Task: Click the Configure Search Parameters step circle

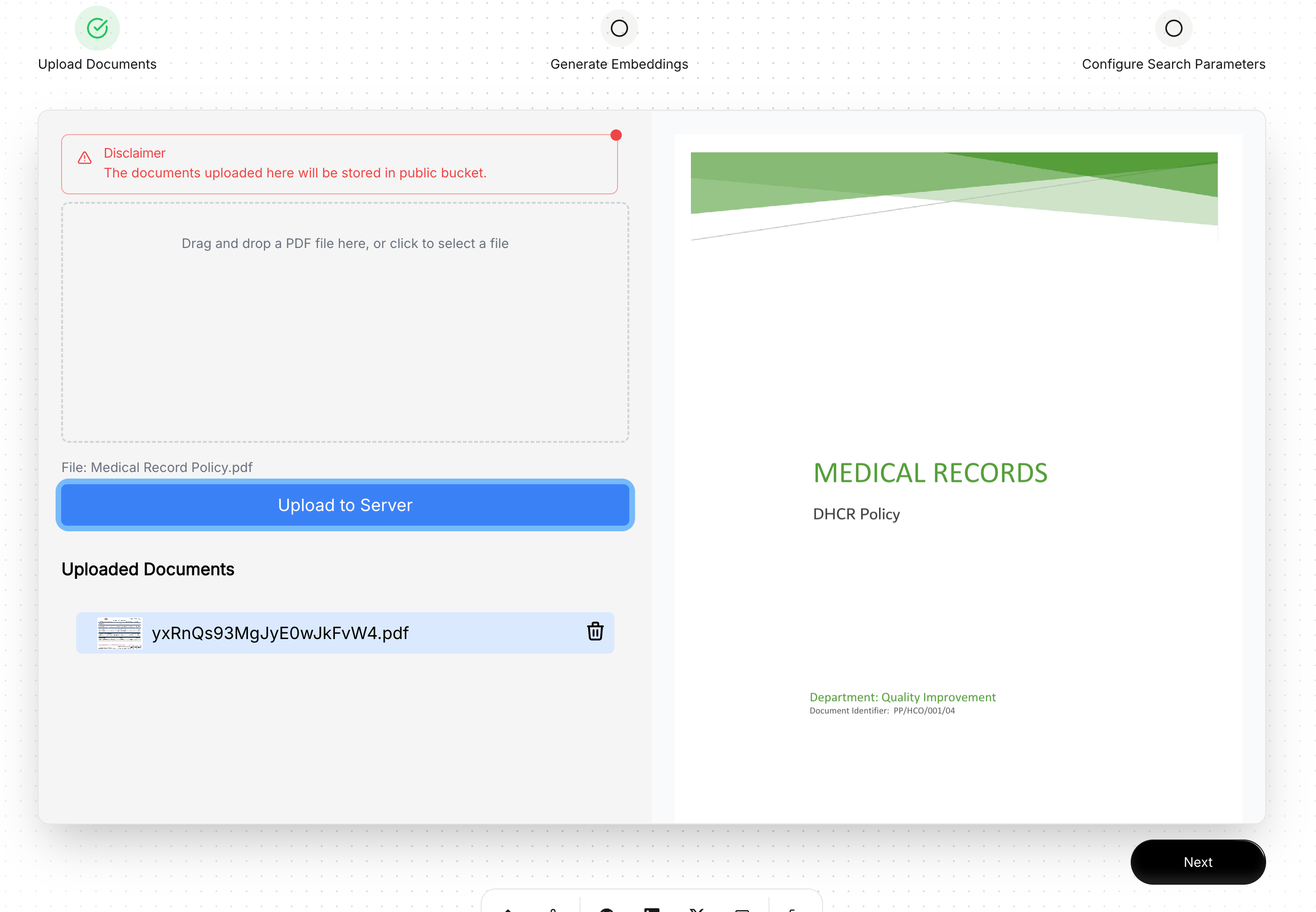Action: 1173,28
